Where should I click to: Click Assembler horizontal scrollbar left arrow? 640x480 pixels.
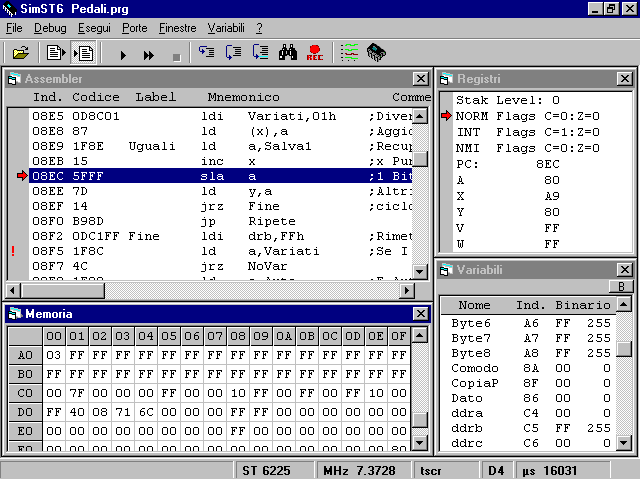point(13,291)
